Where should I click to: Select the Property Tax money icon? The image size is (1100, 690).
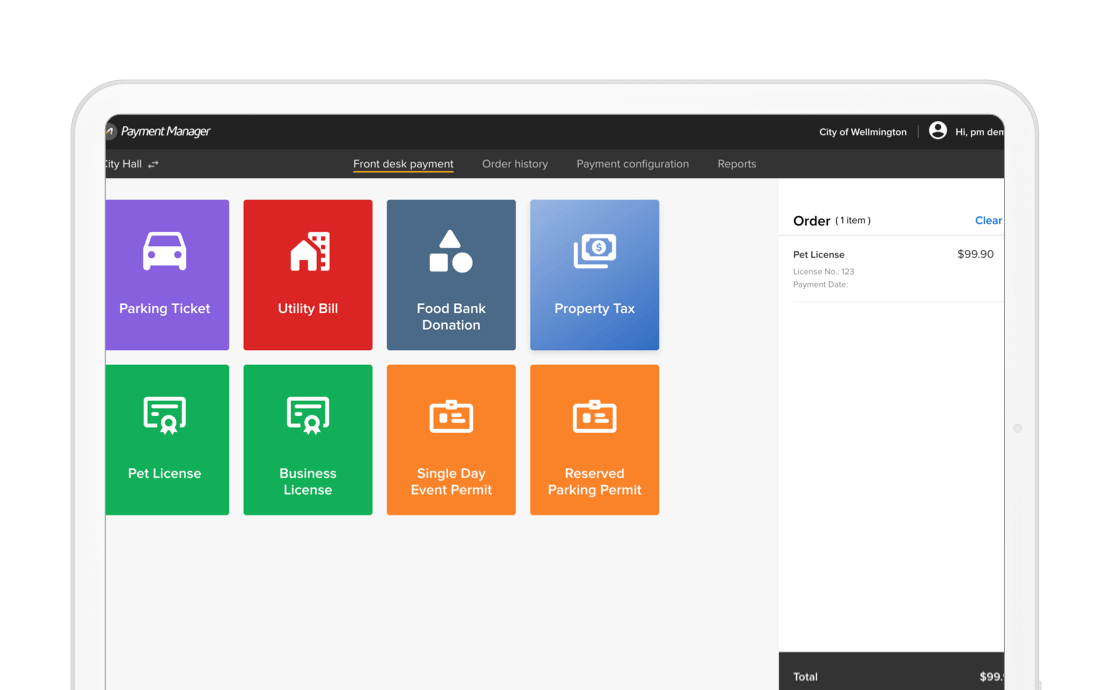(595, 251)
